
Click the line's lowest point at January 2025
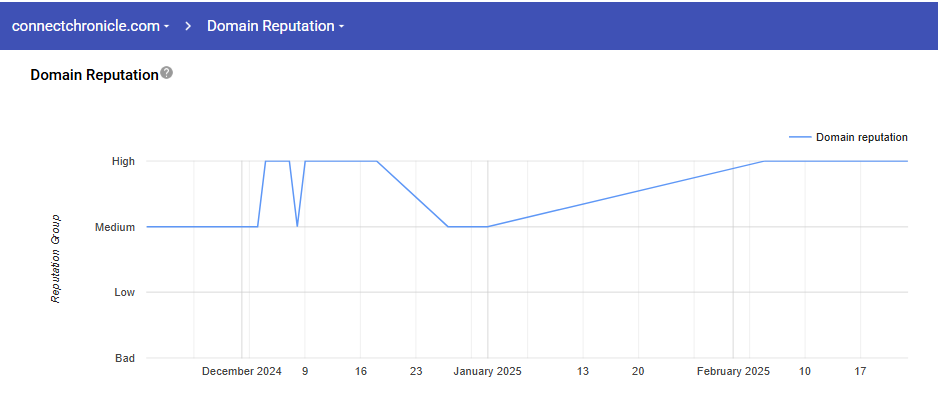coord(487,227)
